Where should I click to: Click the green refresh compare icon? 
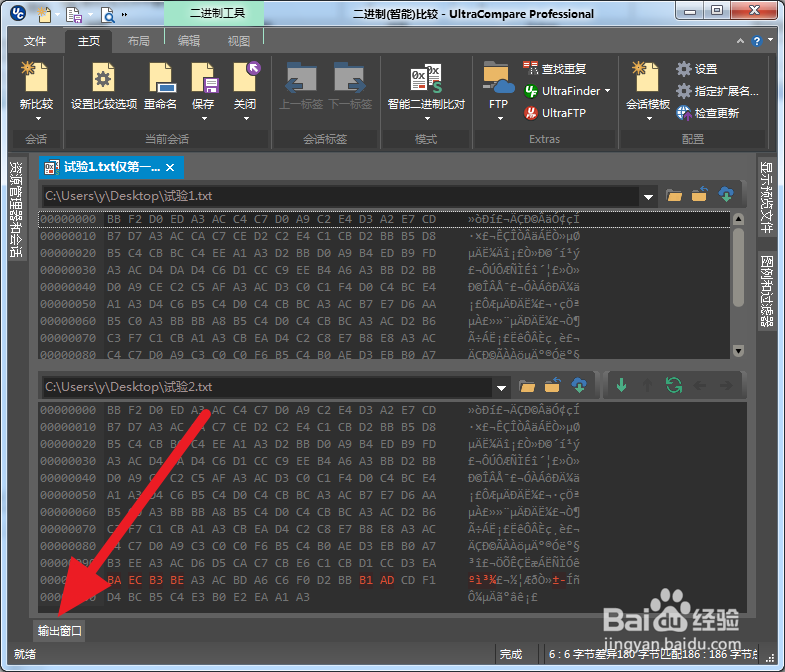pyautogui.click(x=674, y=385)
